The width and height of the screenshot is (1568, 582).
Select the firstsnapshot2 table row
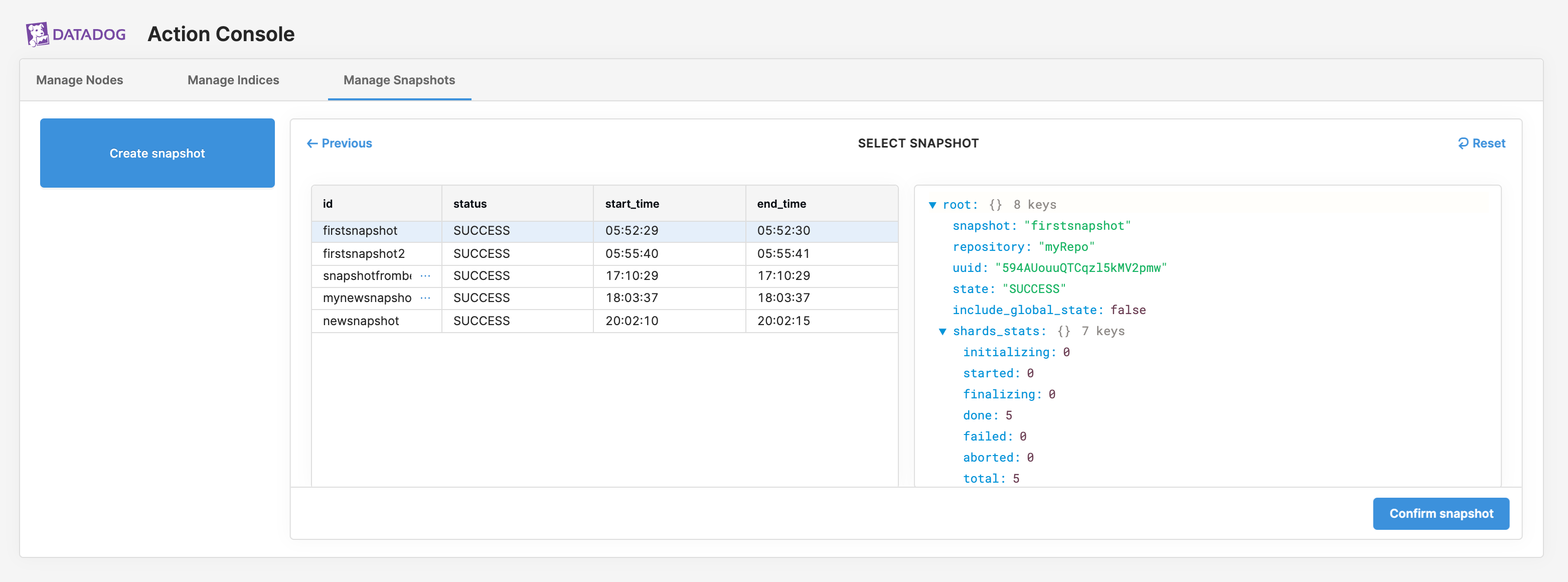coord(548,253)
